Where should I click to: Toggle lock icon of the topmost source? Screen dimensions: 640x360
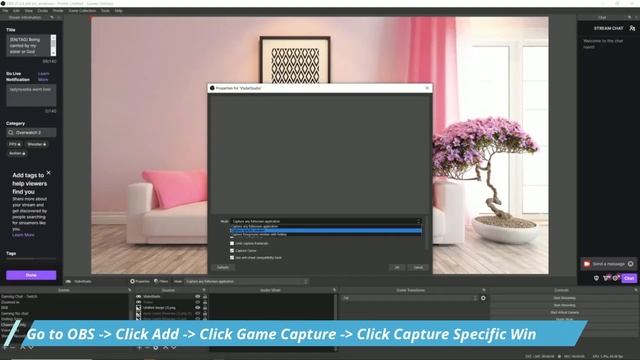point(205,296)
